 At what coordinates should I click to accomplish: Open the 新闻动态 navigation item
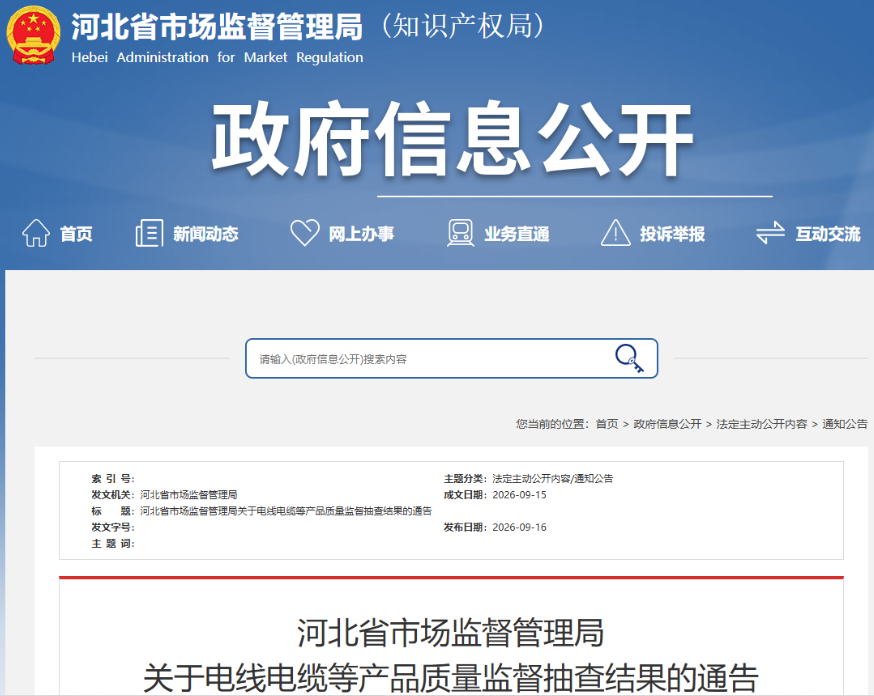[206, 234]
